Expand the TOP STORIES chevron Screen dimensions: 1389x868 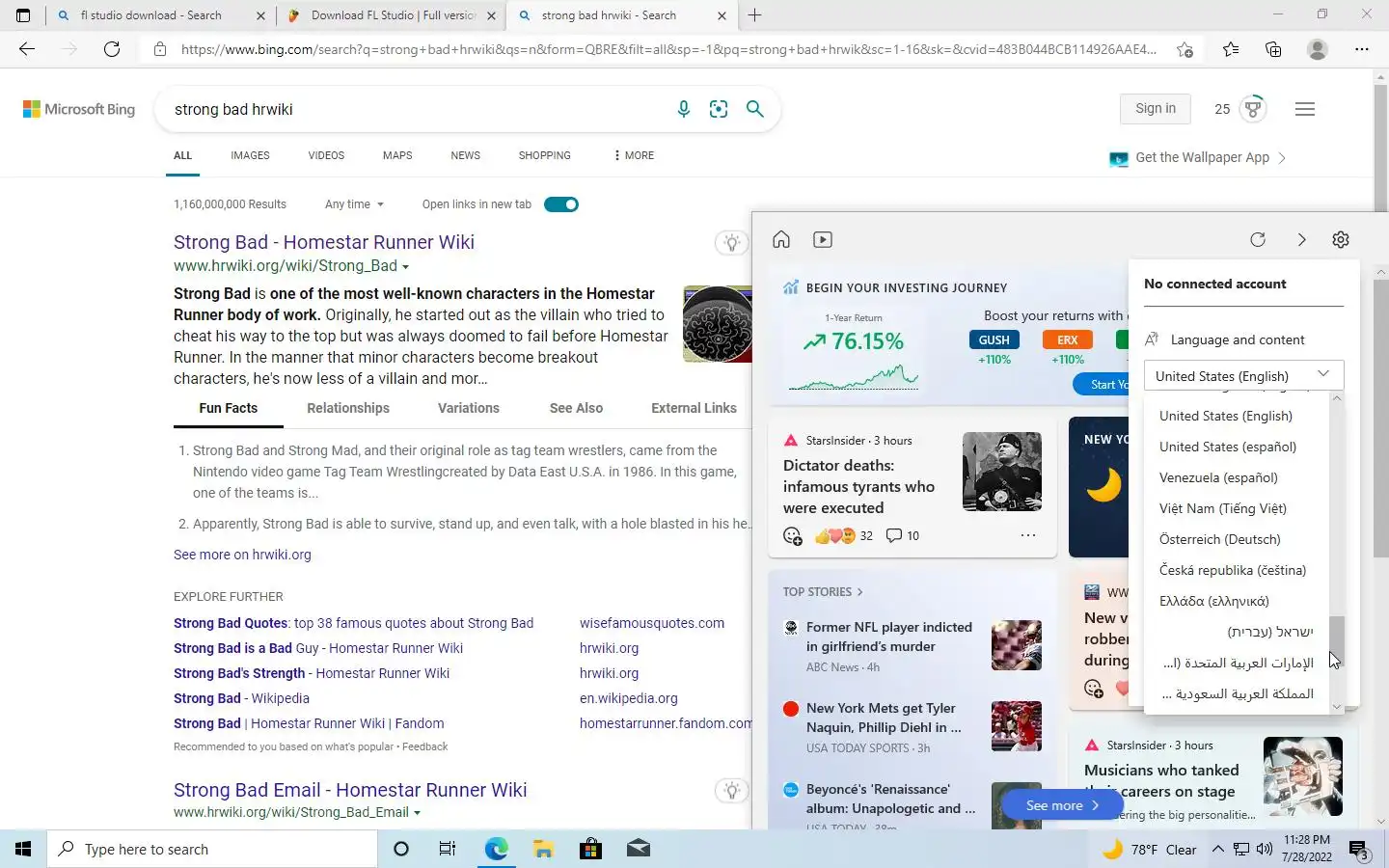coord(860,592)
